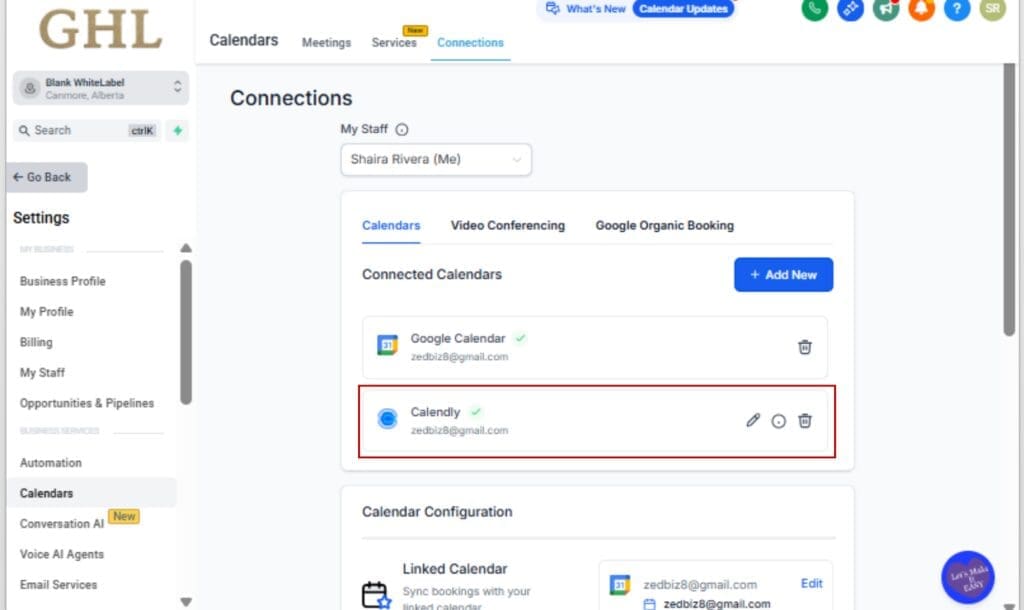Go to the Meetings tab
Viewport: 1024px width, 610px height.
[326, 43]
